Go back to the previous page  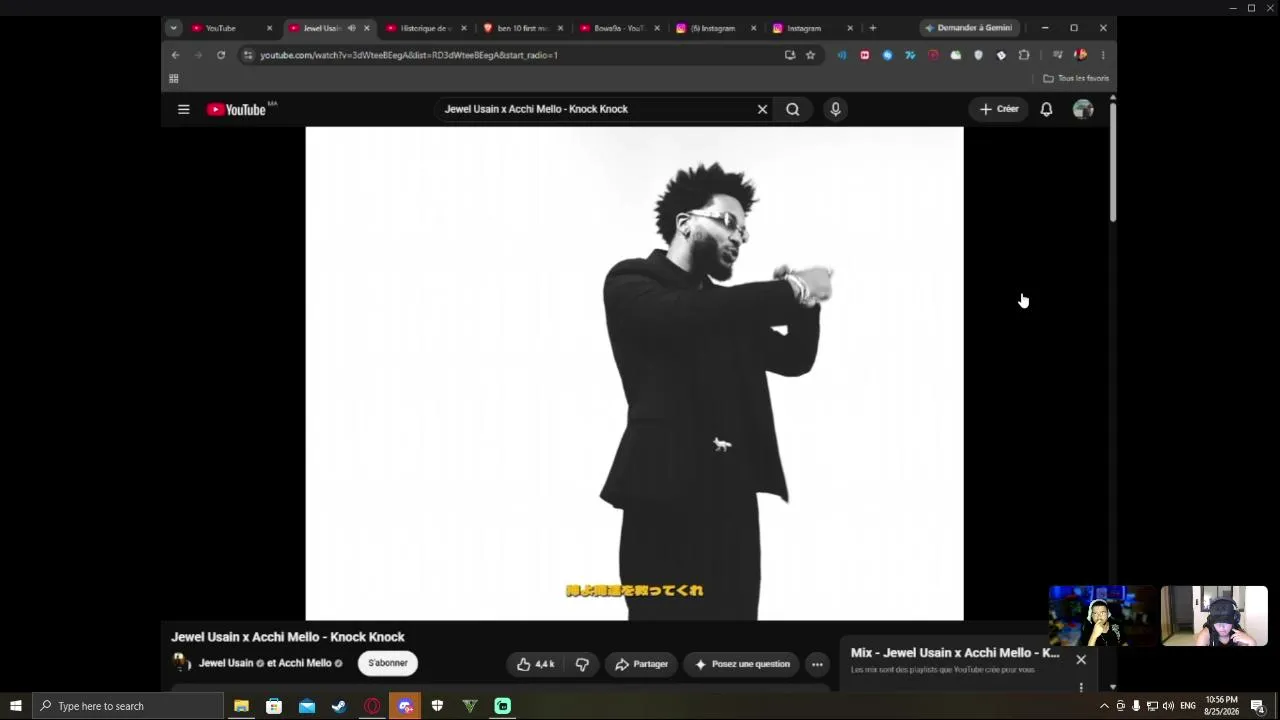(x=176, y=55)
